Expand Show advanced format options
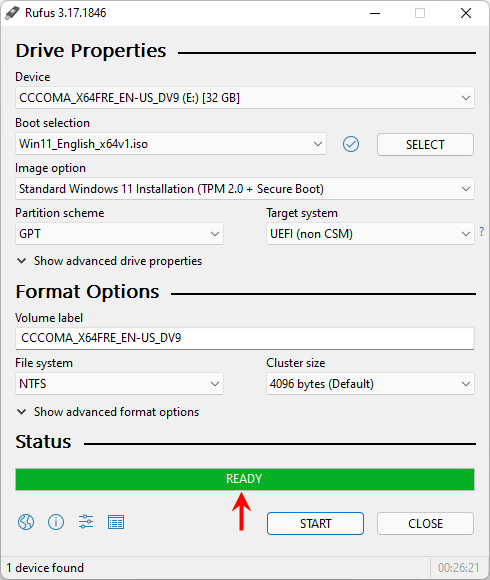 (108, 412)
